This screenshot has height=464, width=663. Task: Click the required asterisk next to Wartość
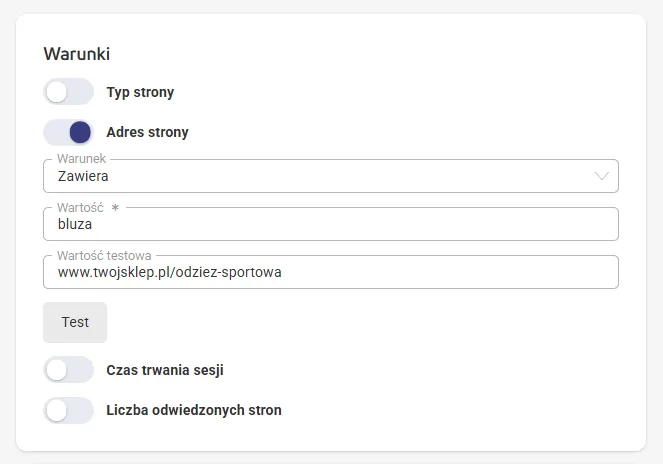(115, 207)
